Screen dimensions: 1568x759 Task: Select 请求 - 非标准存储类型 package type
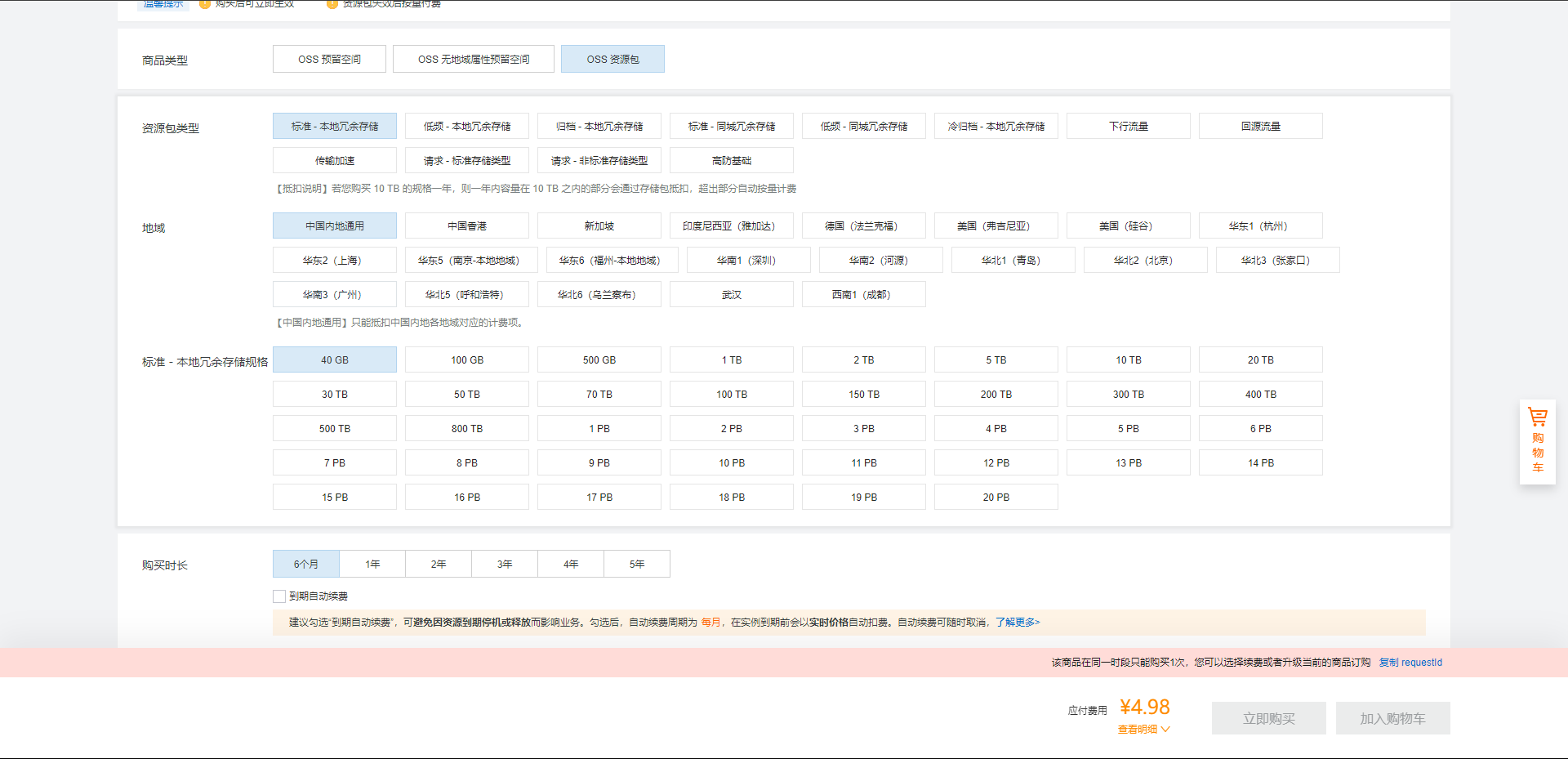(x=599, y=160)
